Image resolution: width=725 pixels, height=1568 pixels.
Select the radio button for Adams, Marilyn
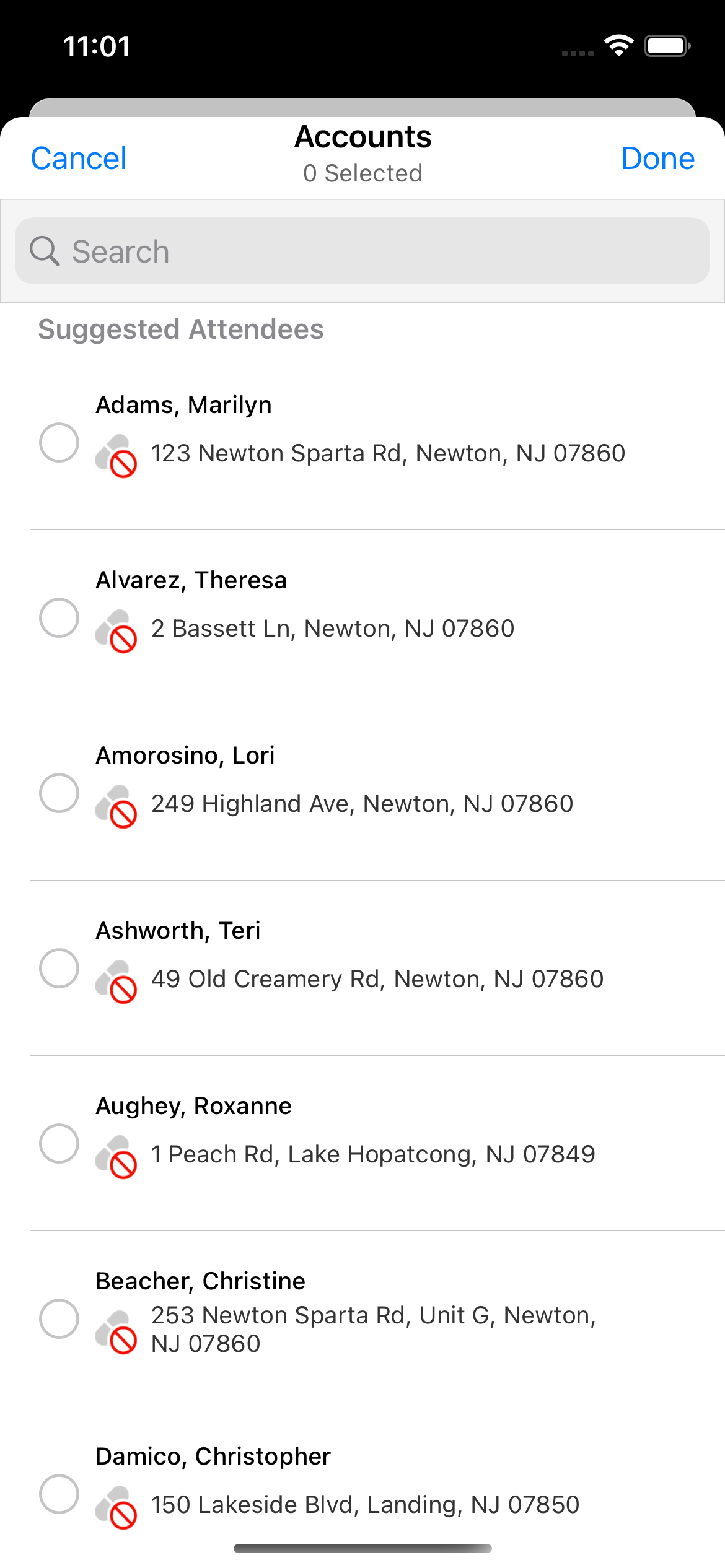[59, 442]
